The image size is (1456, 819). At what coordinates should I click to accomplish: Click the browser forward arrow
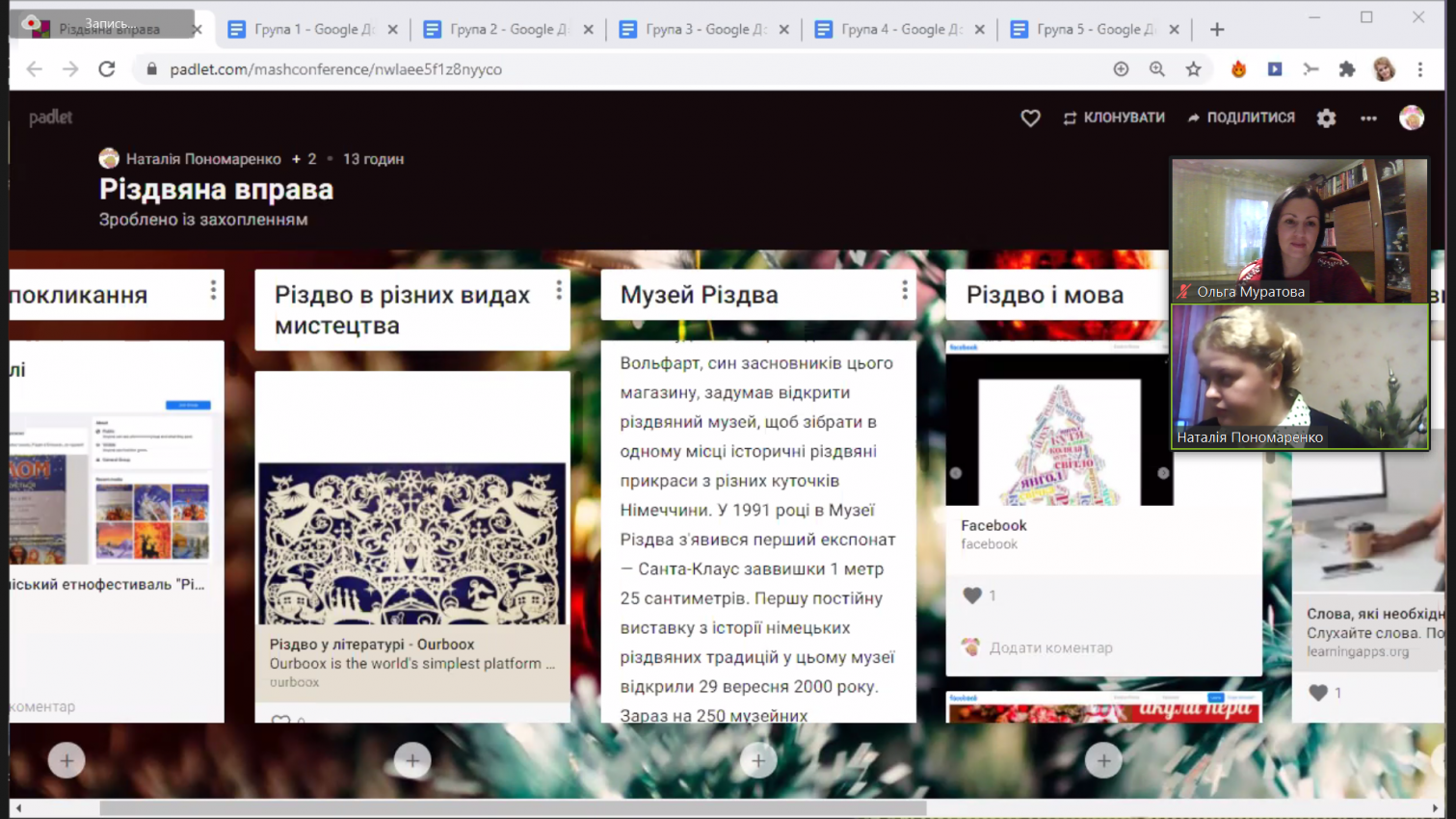(70, 69)
